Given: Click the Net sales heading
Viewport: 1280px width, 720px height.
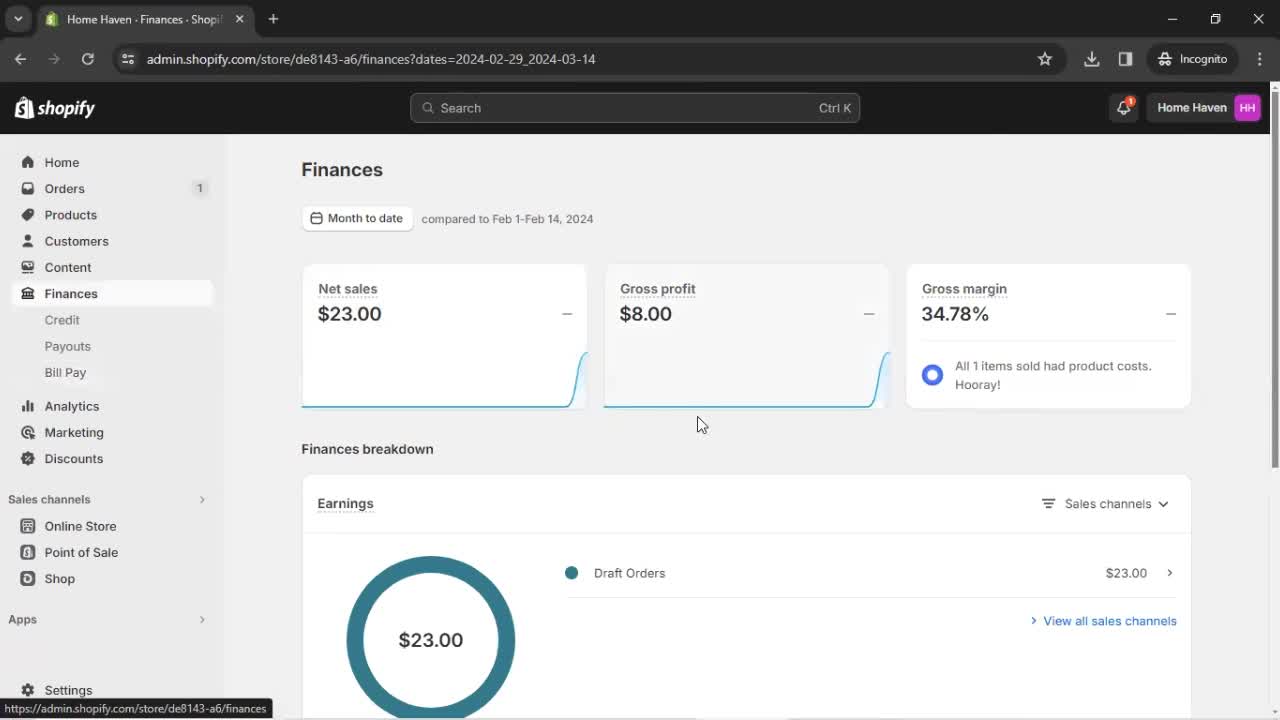Looking at the screenshot, I should point(347,289).
